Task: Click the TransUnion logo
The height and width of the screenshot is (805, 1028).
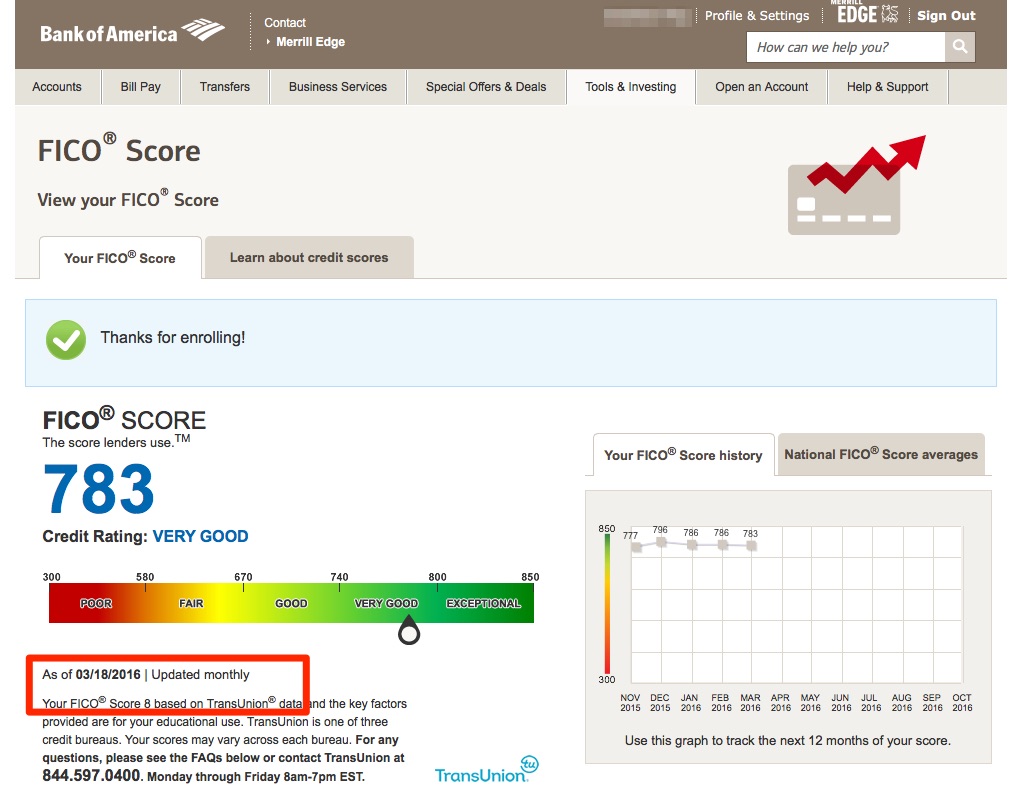Action: tap(486, 770)
